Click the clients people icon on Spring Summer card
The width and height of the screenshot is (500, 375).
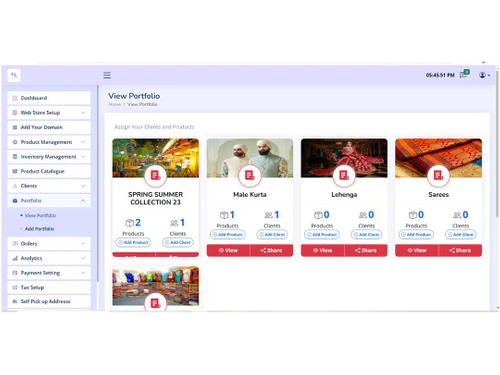click(x=174, y=223)
